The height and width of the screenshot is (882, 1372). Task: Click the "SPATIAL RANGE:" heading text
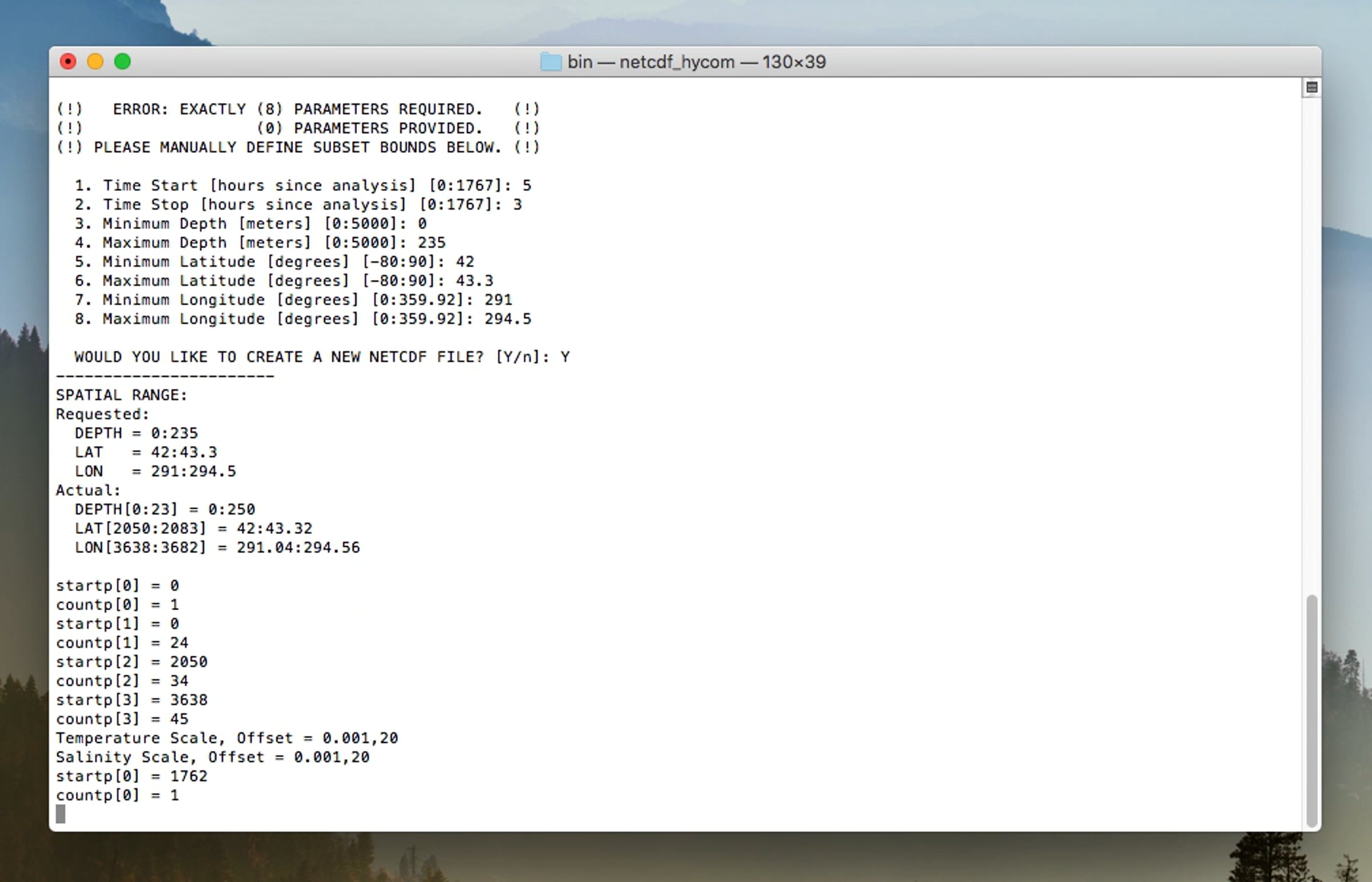(121, 395)
